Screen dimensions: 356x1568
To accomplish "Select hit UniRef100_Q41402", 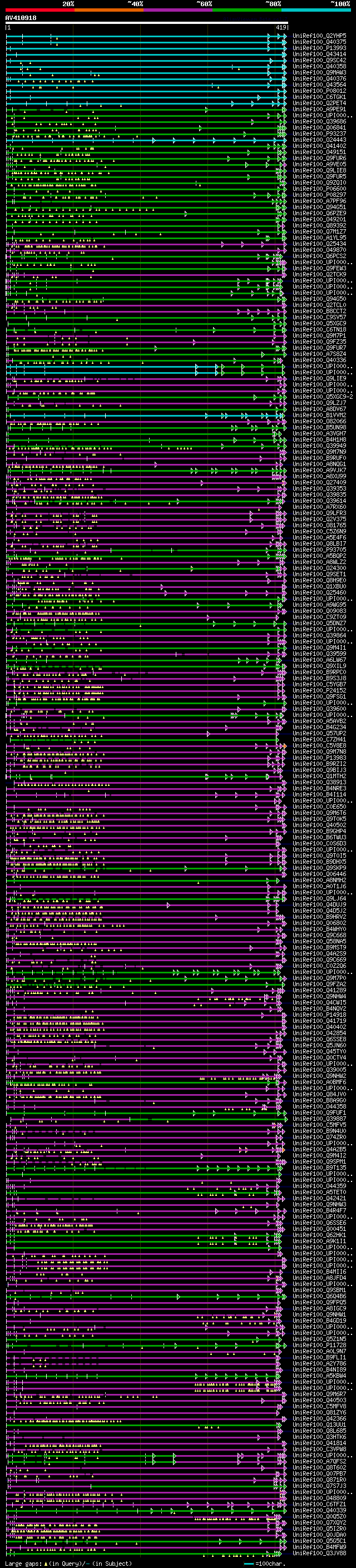I will tap(319, 146).
